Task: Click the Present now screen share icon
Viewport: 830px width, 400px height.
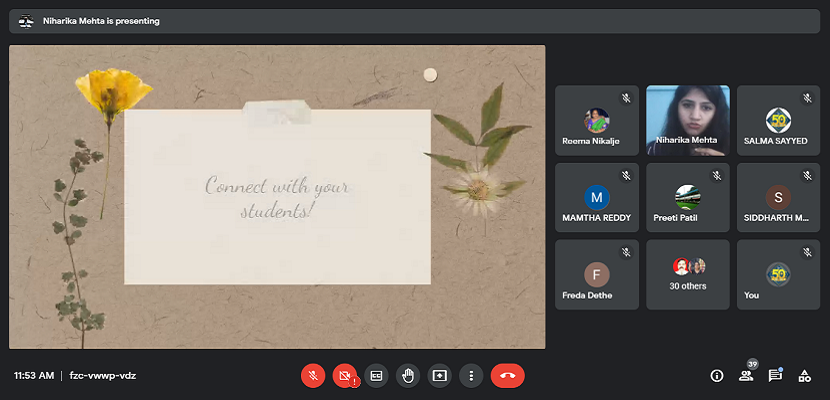Action: pos(439,375)
